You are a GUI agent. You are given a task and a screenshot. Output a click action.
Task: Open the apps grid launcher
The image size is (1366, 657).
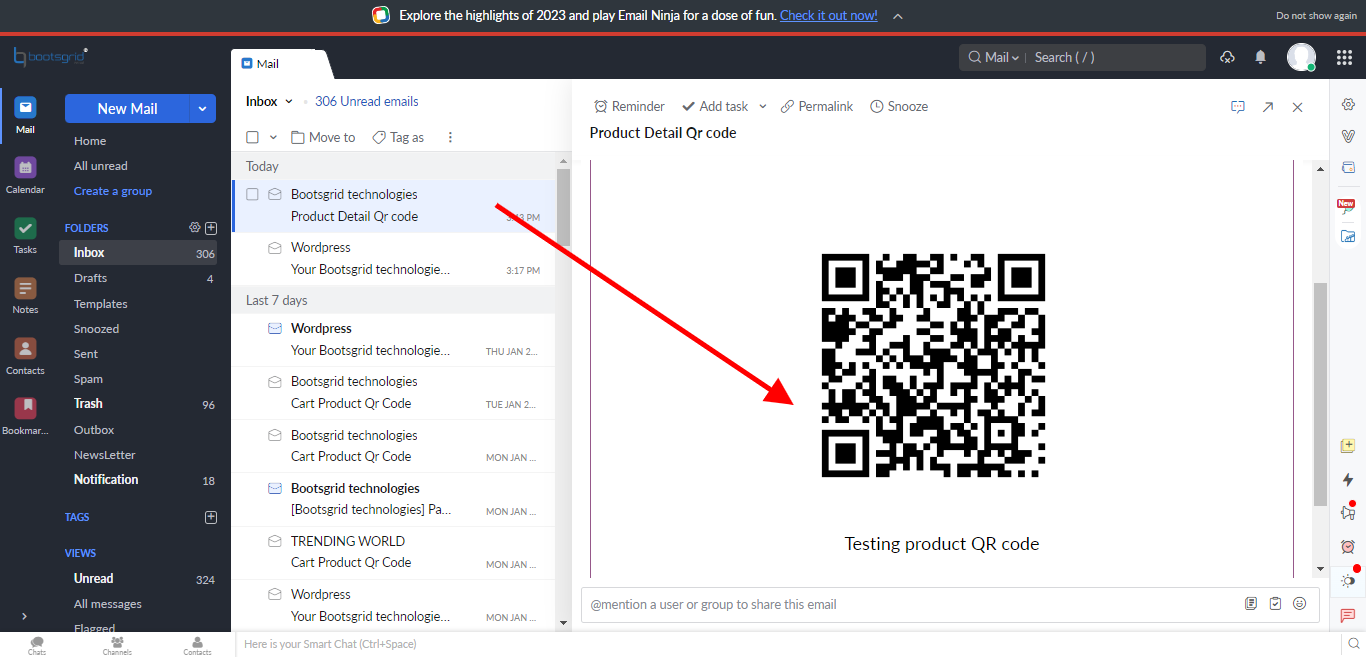(1344, 57)
